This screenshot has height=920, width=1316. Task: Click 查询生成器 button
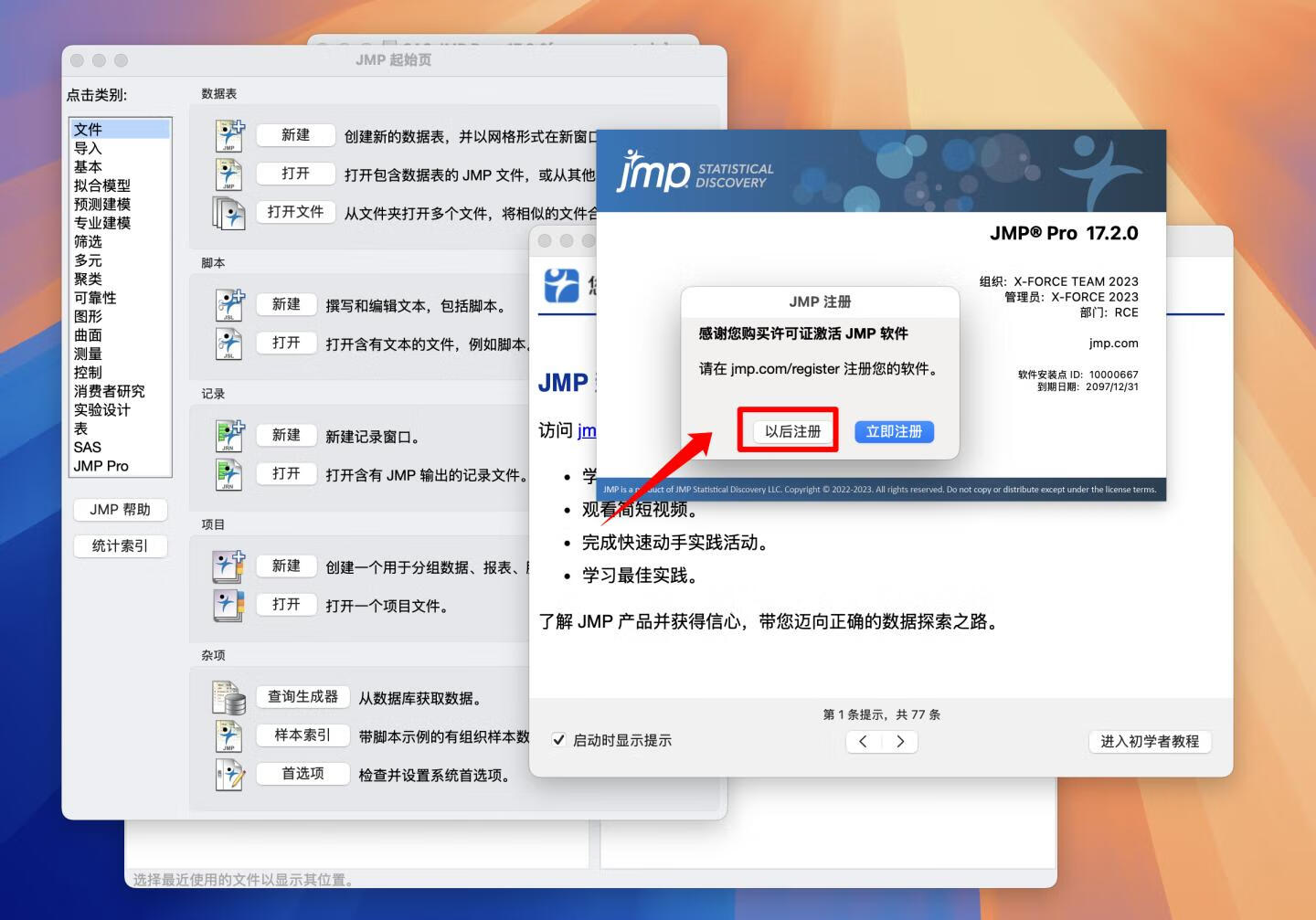pos(302,697)
